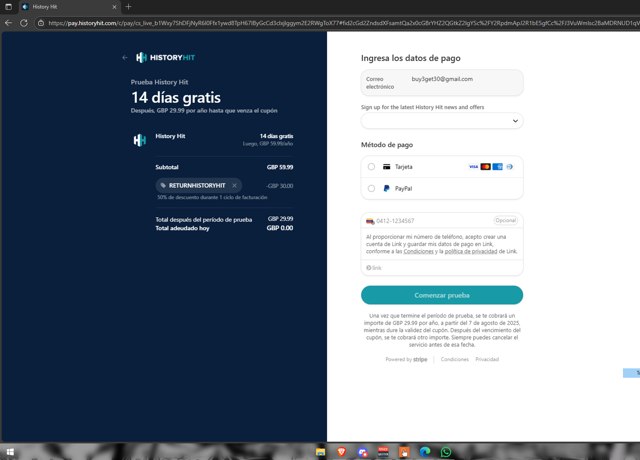
Task: Click the Diners Club card logo
Action: 509,167
